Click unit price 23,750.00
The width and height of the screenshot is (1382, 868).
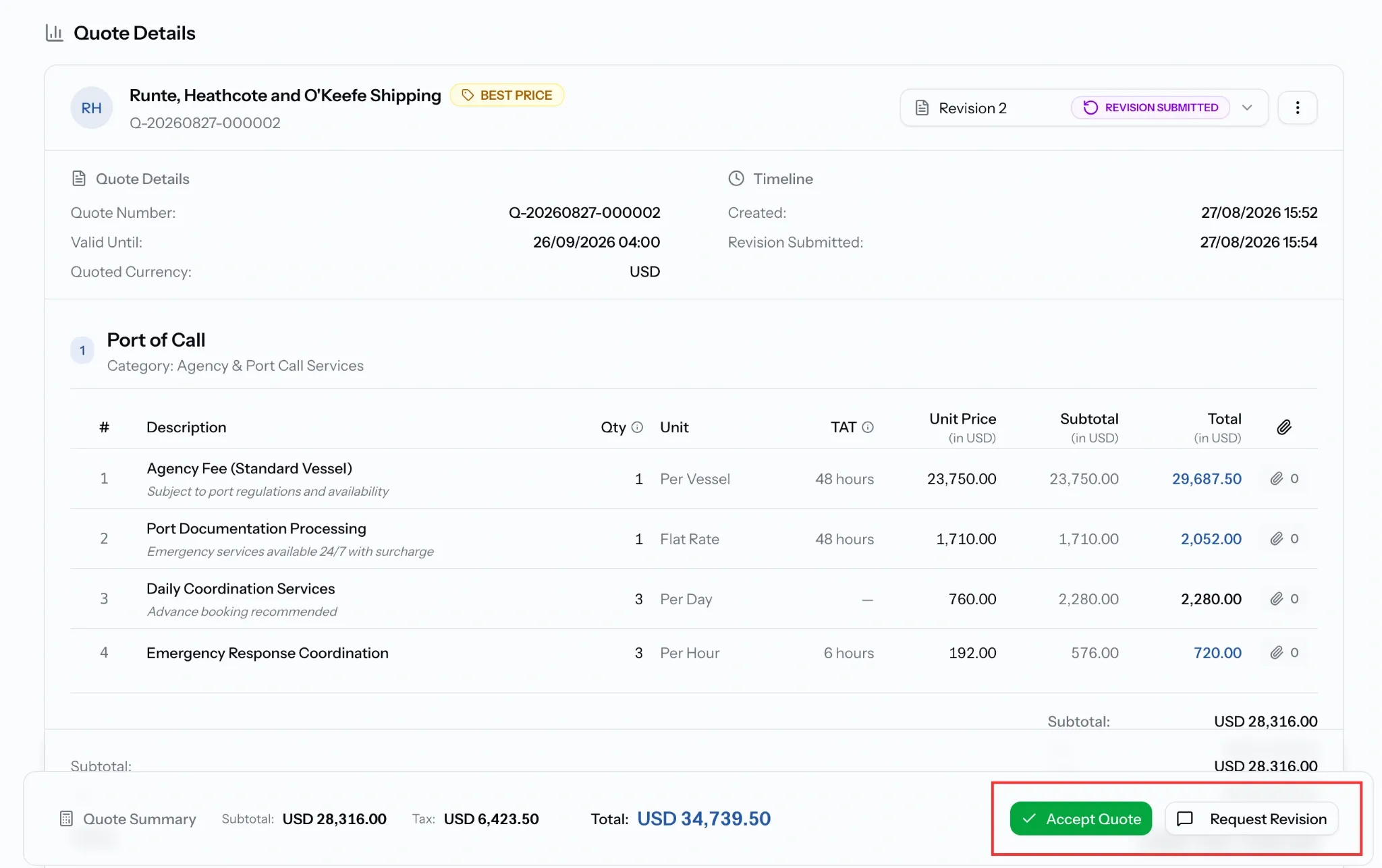(x=962, y=479)
